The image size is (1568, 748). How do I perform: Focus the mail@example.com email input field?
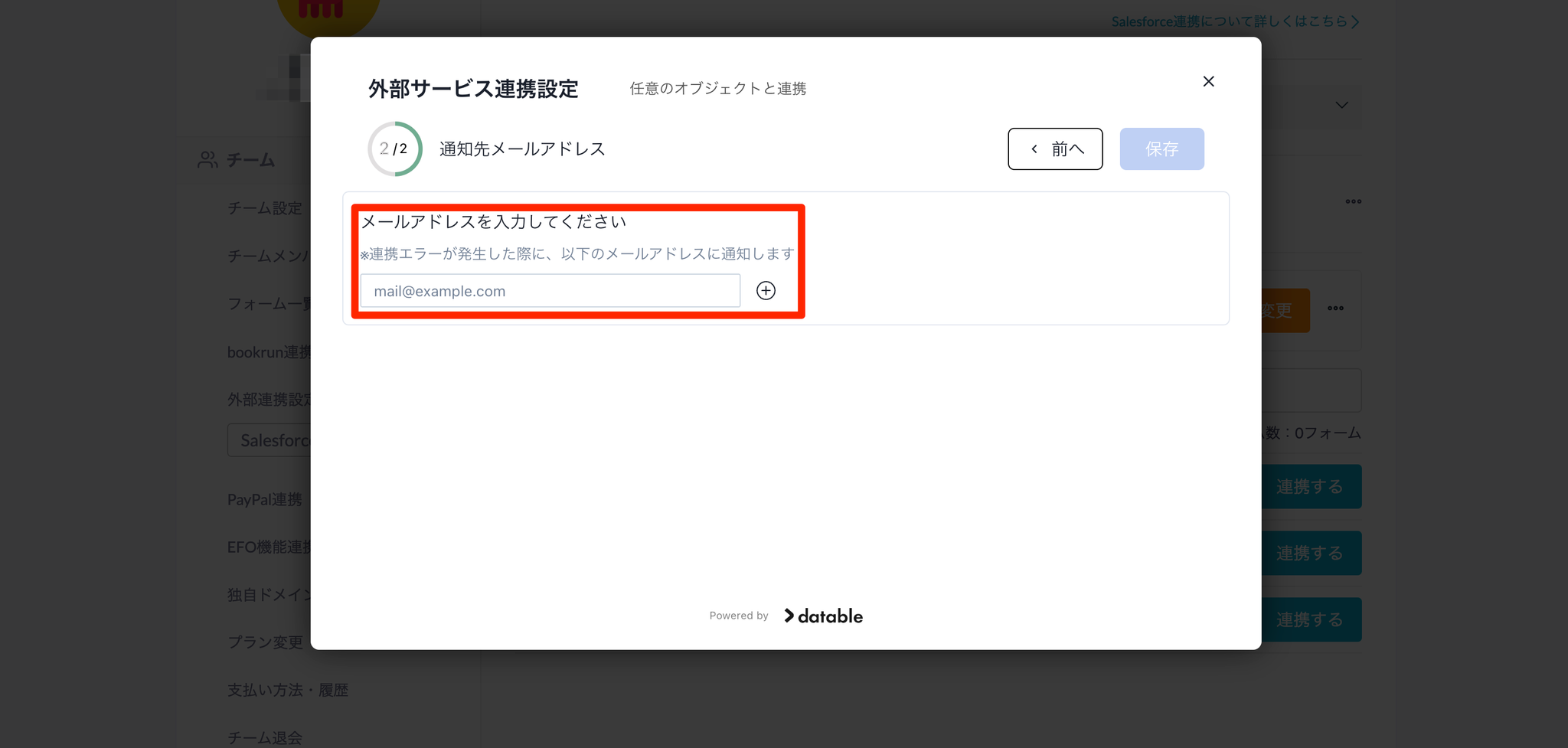coord(550,291)
